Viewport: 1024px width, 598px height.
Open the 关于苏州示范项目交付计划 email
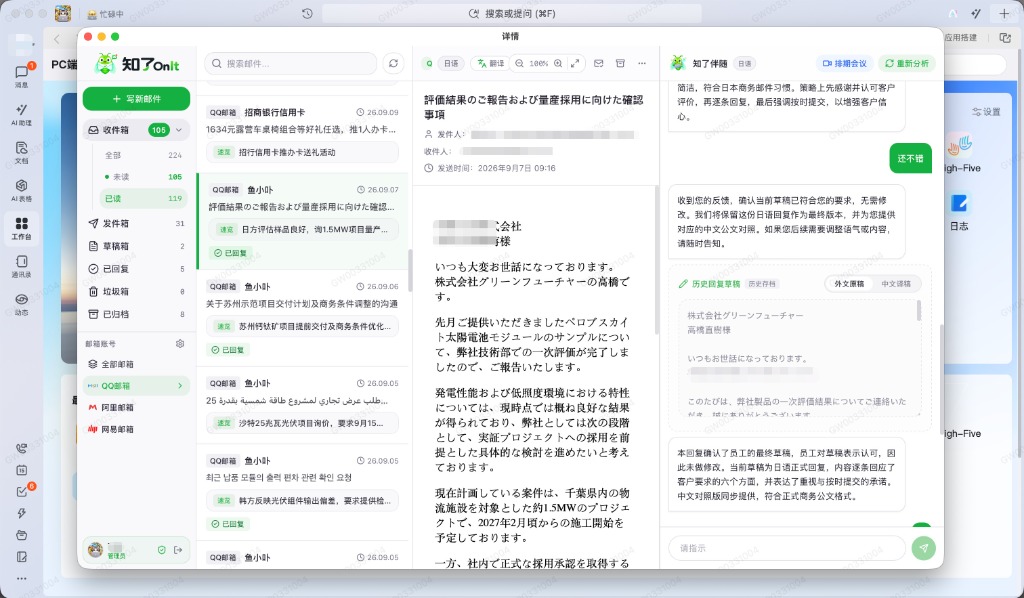(x=302, y=319)
